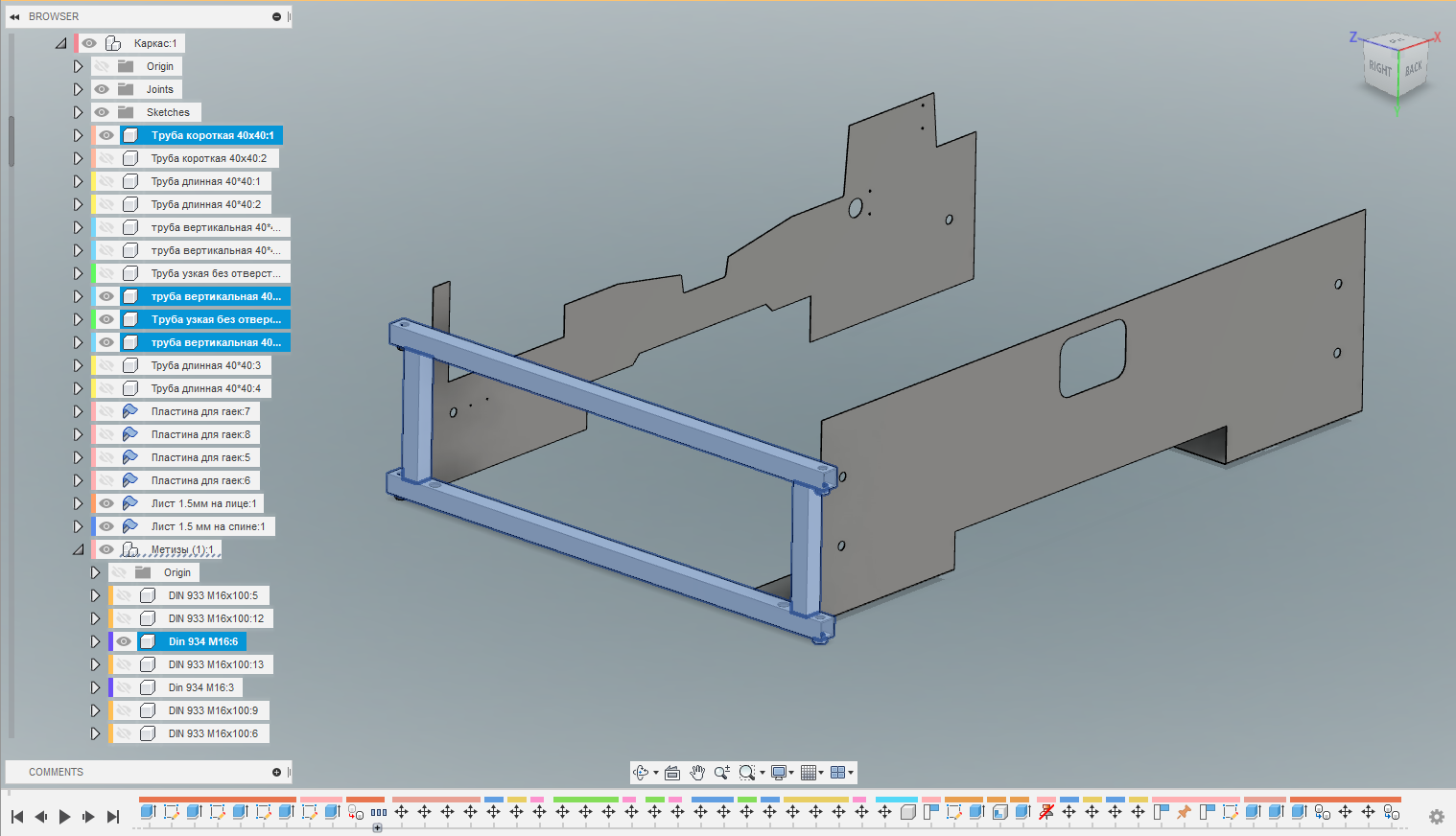Select the last joint icon in timeline
Image resolution: width=1456 pixels, height=836 pixels.
click(x=1392, y=812)
